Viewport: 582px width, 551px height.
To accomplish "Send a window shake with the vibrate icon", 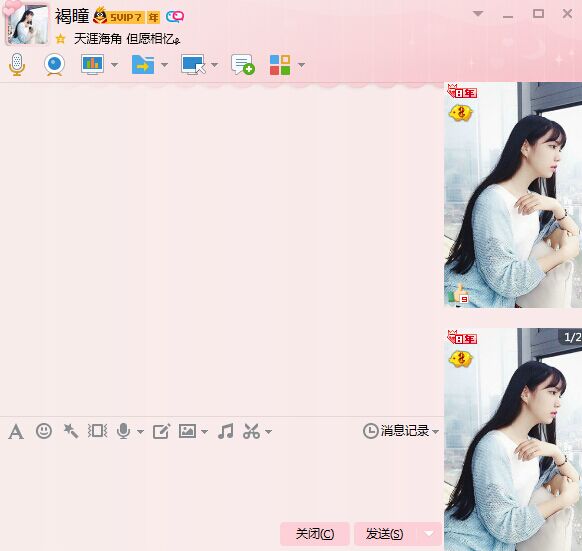I will pos(97,431).
